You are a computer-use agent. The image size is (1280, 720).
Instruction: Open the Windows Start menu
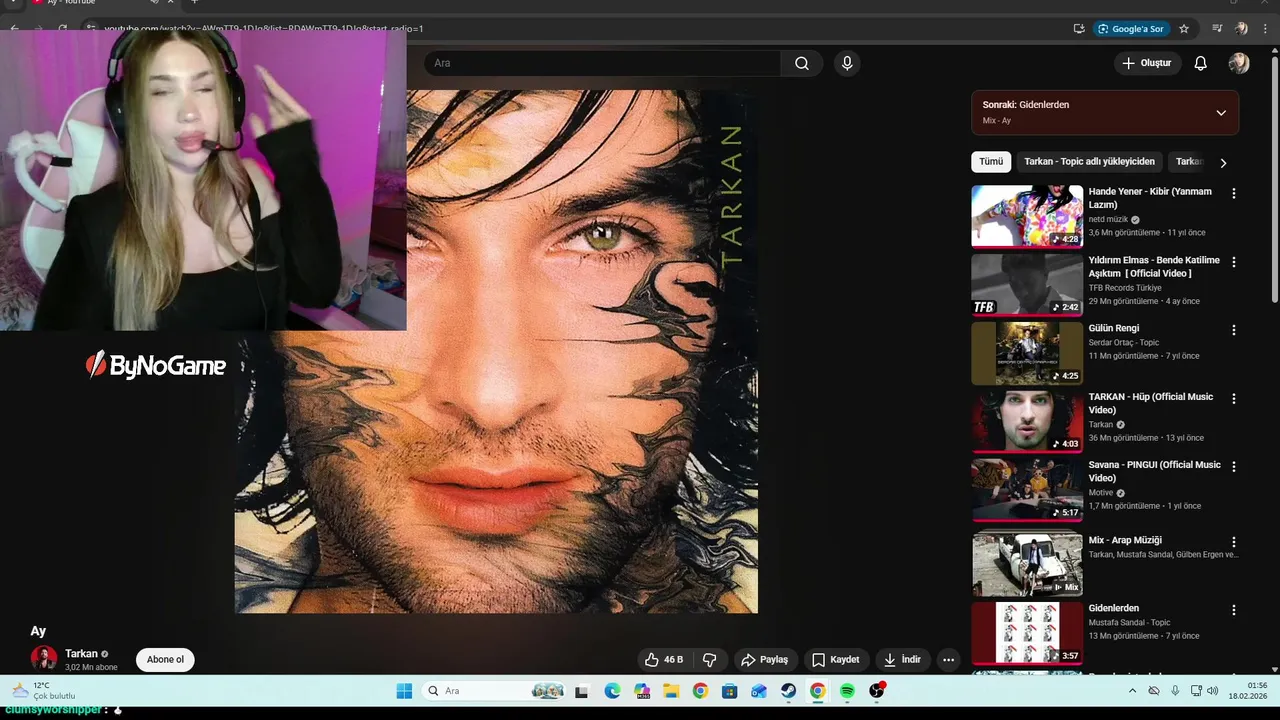pos(404,691)
